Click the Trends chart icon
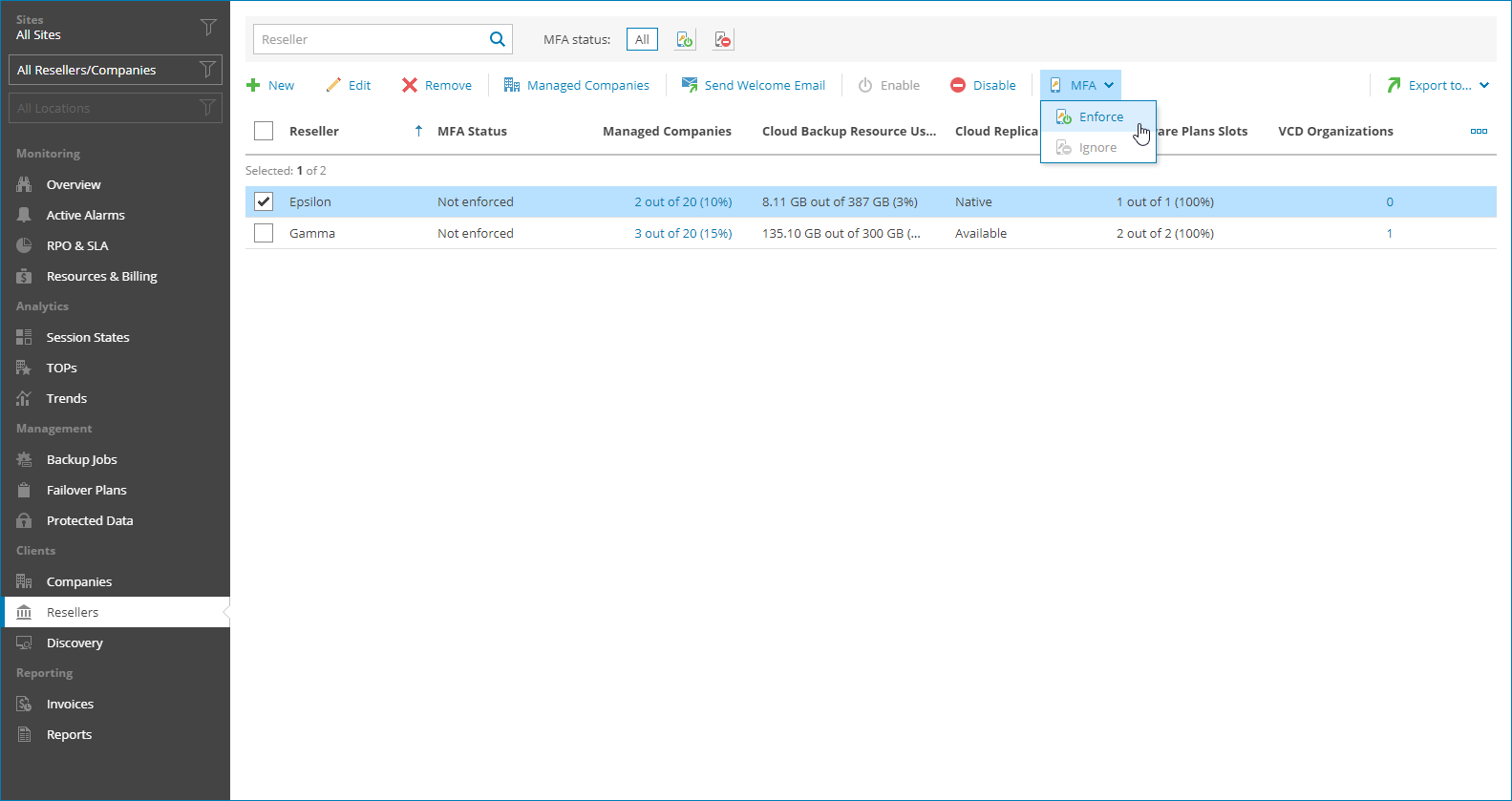The image size is (1512, 801). click(24, 398)
